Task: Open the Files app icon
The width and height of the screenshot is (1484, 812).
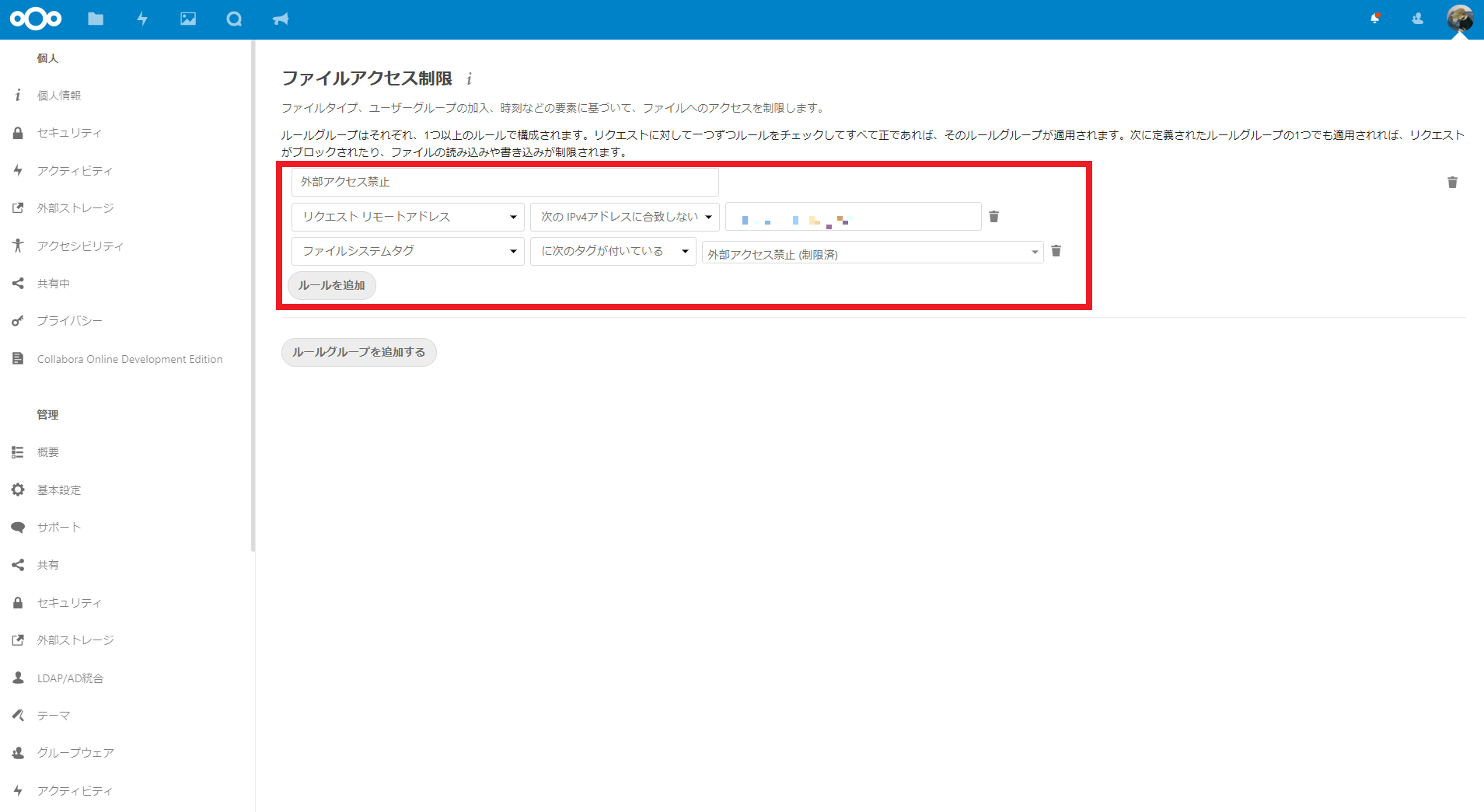Action: pos(96,19)
